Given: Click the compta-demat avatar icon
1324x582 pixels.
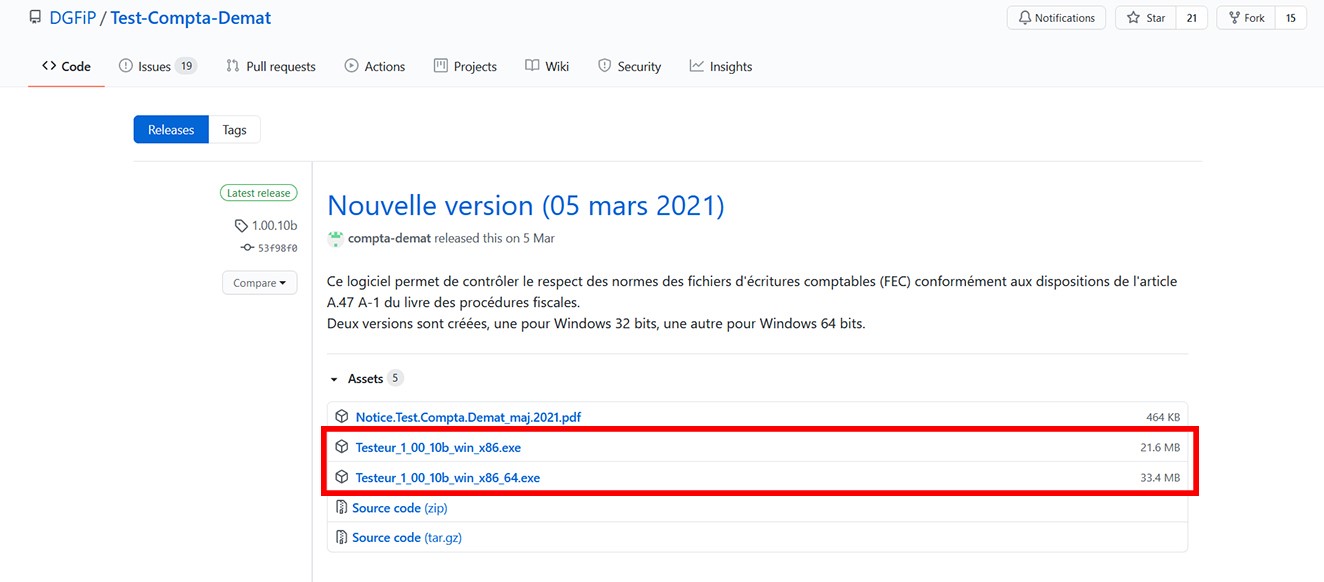Looking at the screenshot, I should coord(335,239).
